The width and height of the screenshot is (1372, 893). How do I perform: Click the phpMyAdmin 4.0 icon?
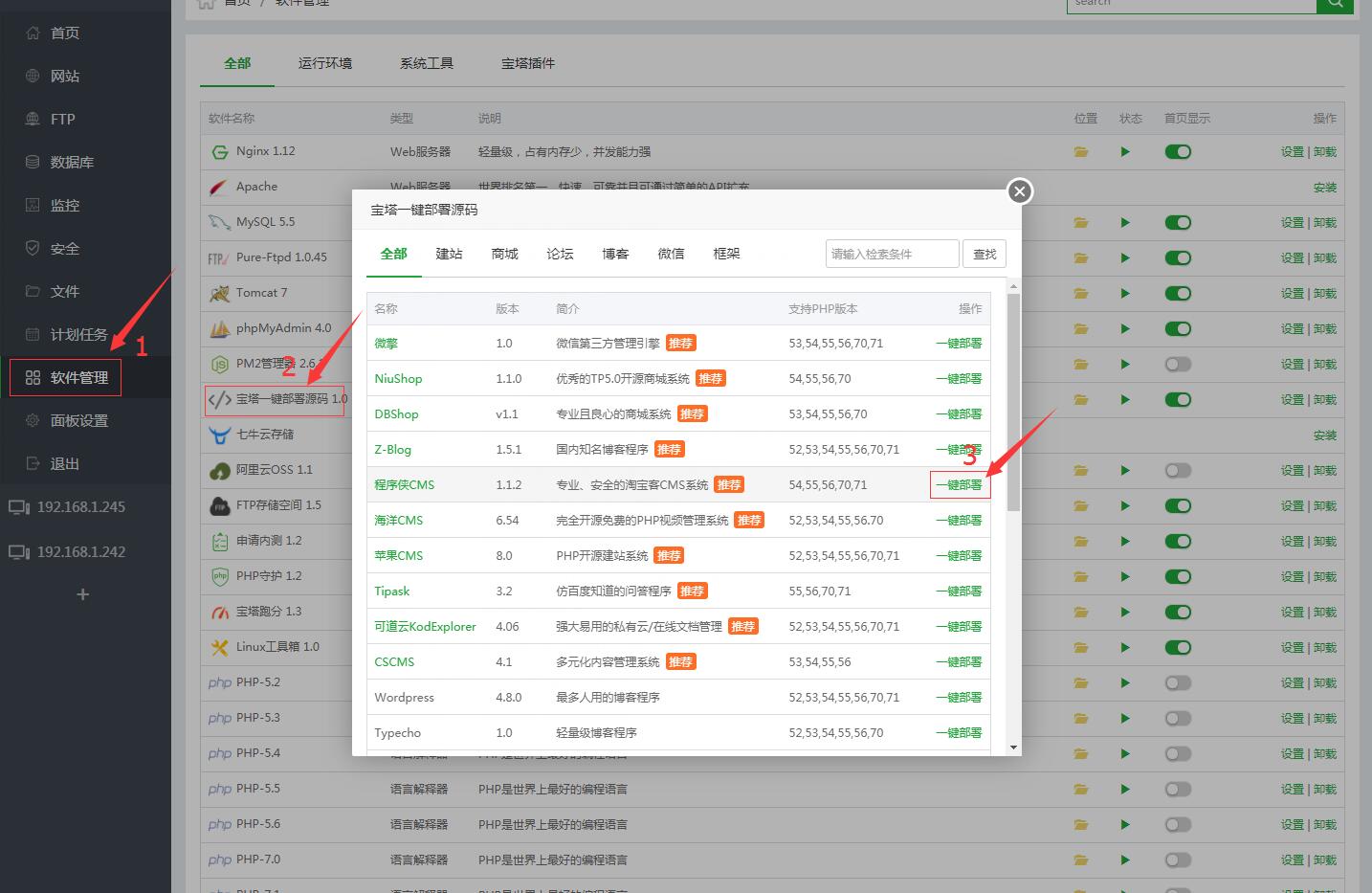click(x=219, y=328)
